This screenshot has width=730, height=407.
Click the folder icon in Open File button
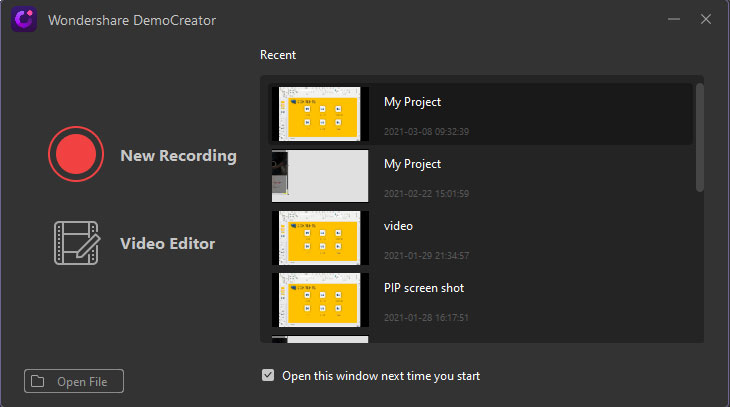37,381
